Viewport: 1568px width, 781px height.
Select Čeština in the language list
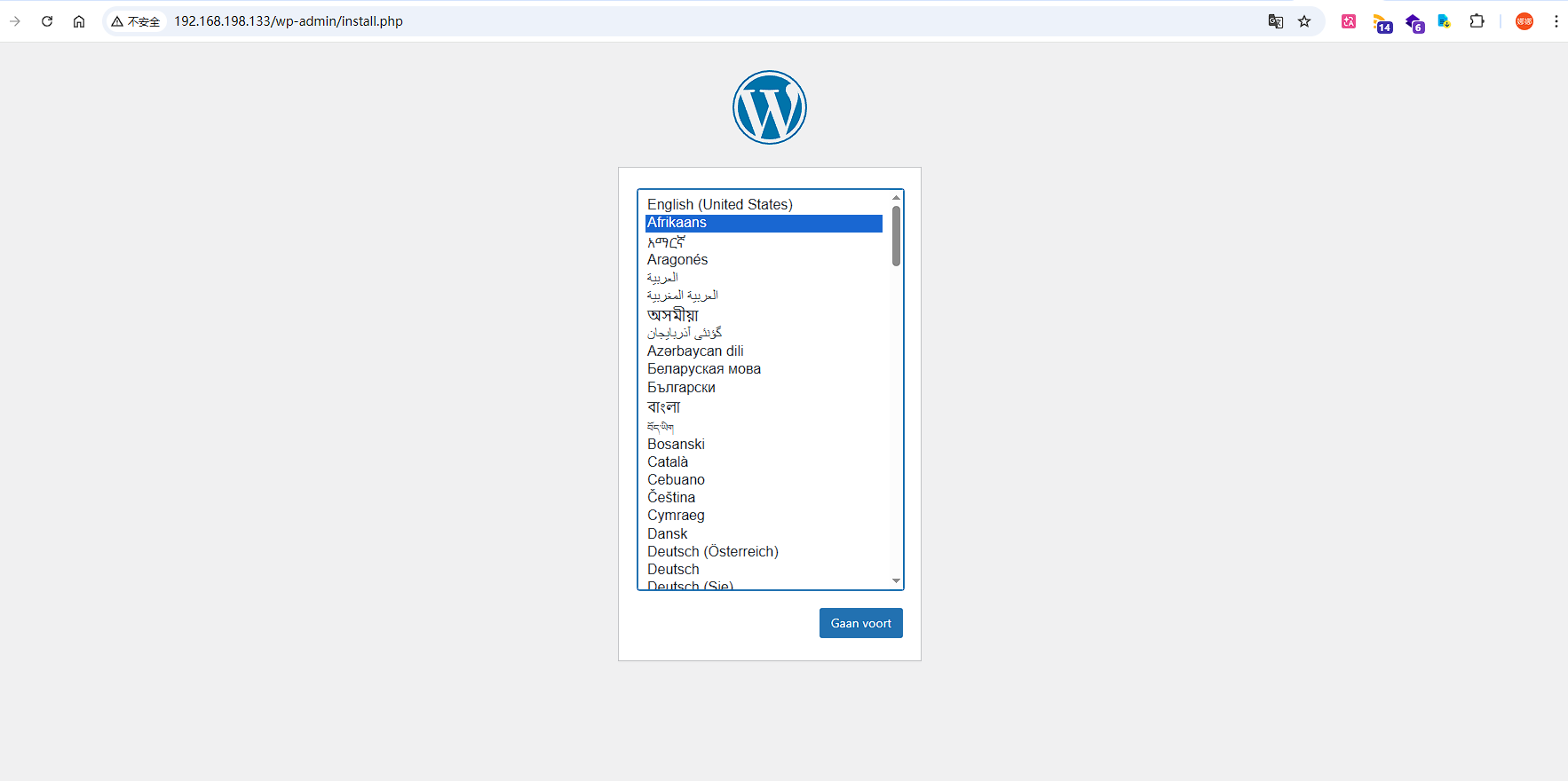point(670,497)
